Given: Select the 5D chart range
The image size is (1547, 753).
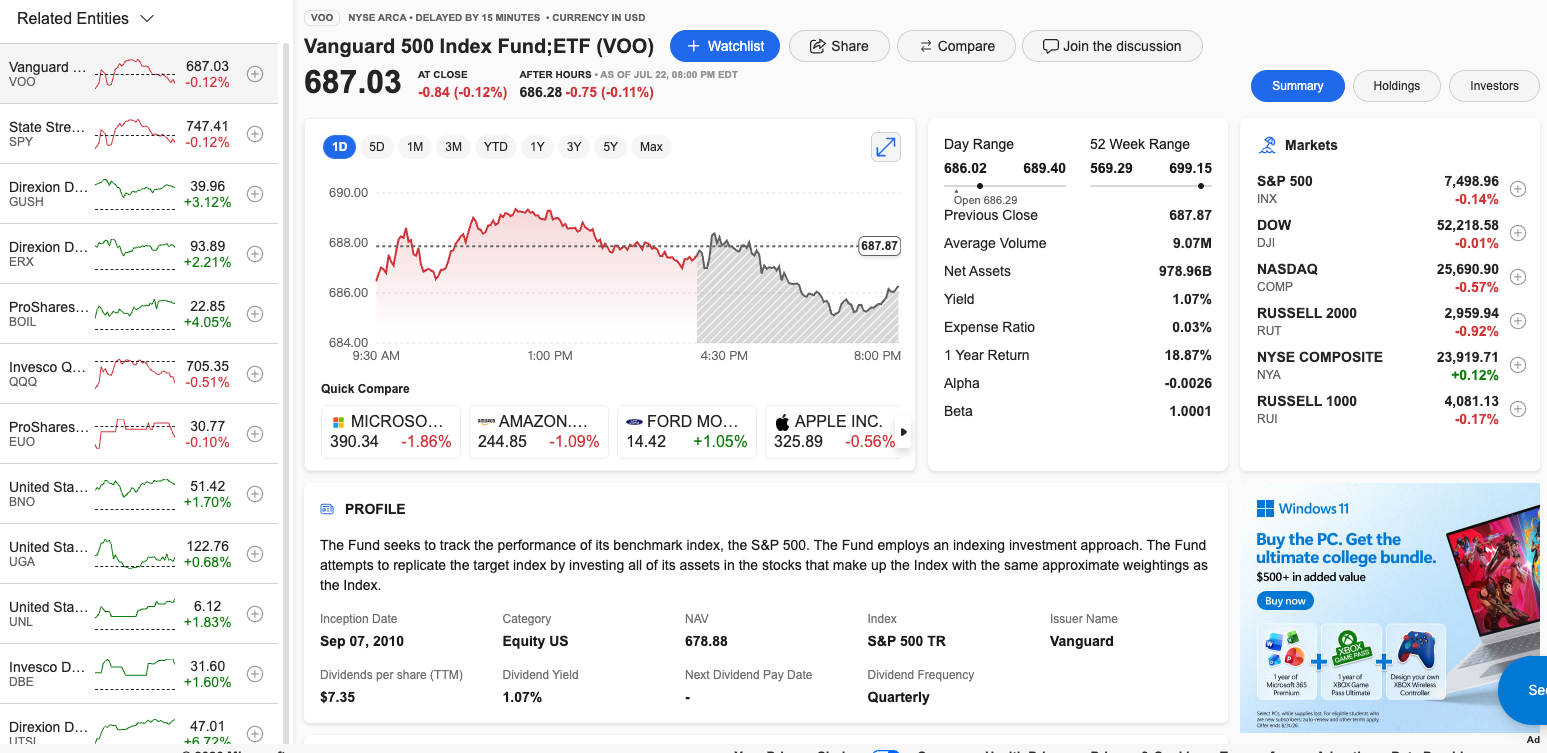Looking at the screenshot, I should [377, 147].
